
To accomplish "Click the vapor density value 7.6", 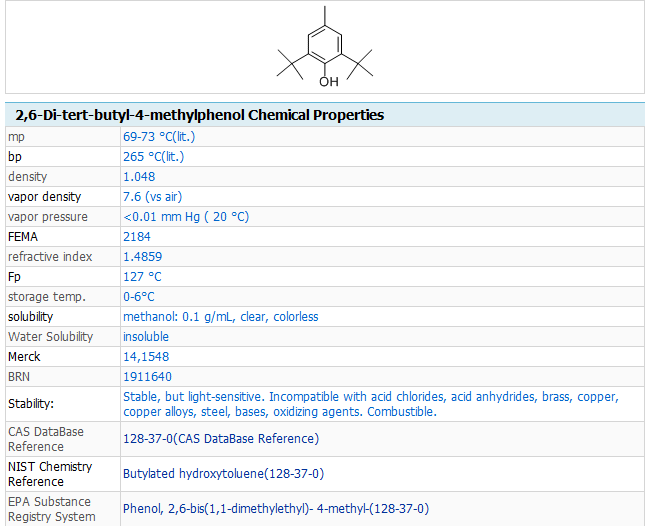I will tap(152, 196).
